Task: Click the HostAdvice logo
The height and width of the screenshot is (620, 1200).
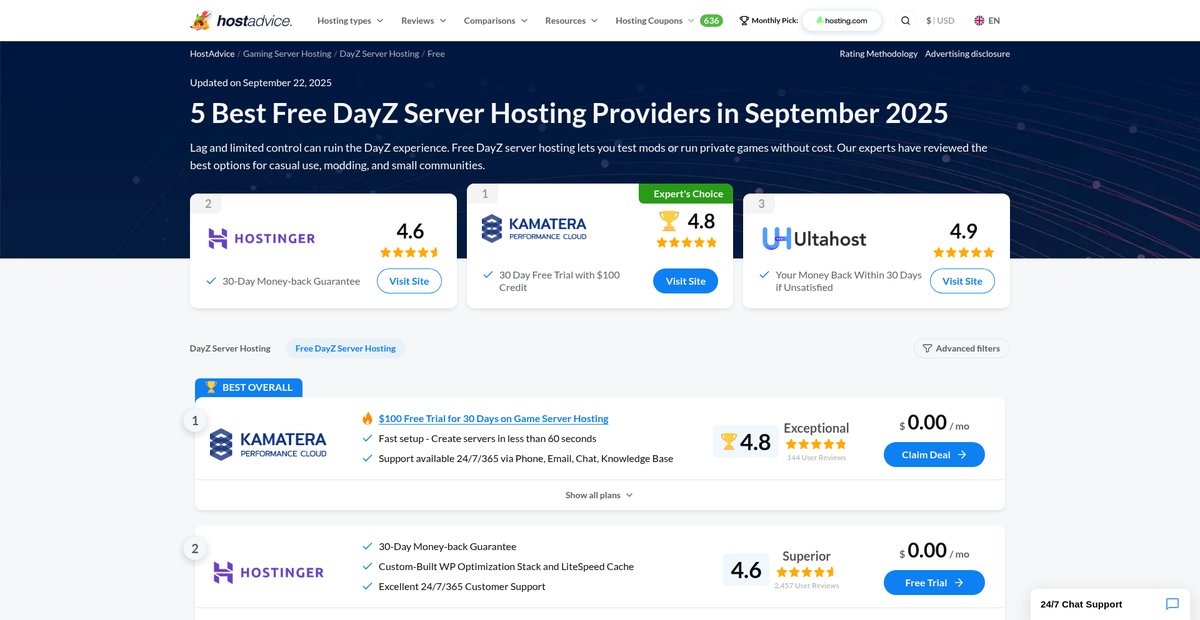Action: tap(240, 20)
